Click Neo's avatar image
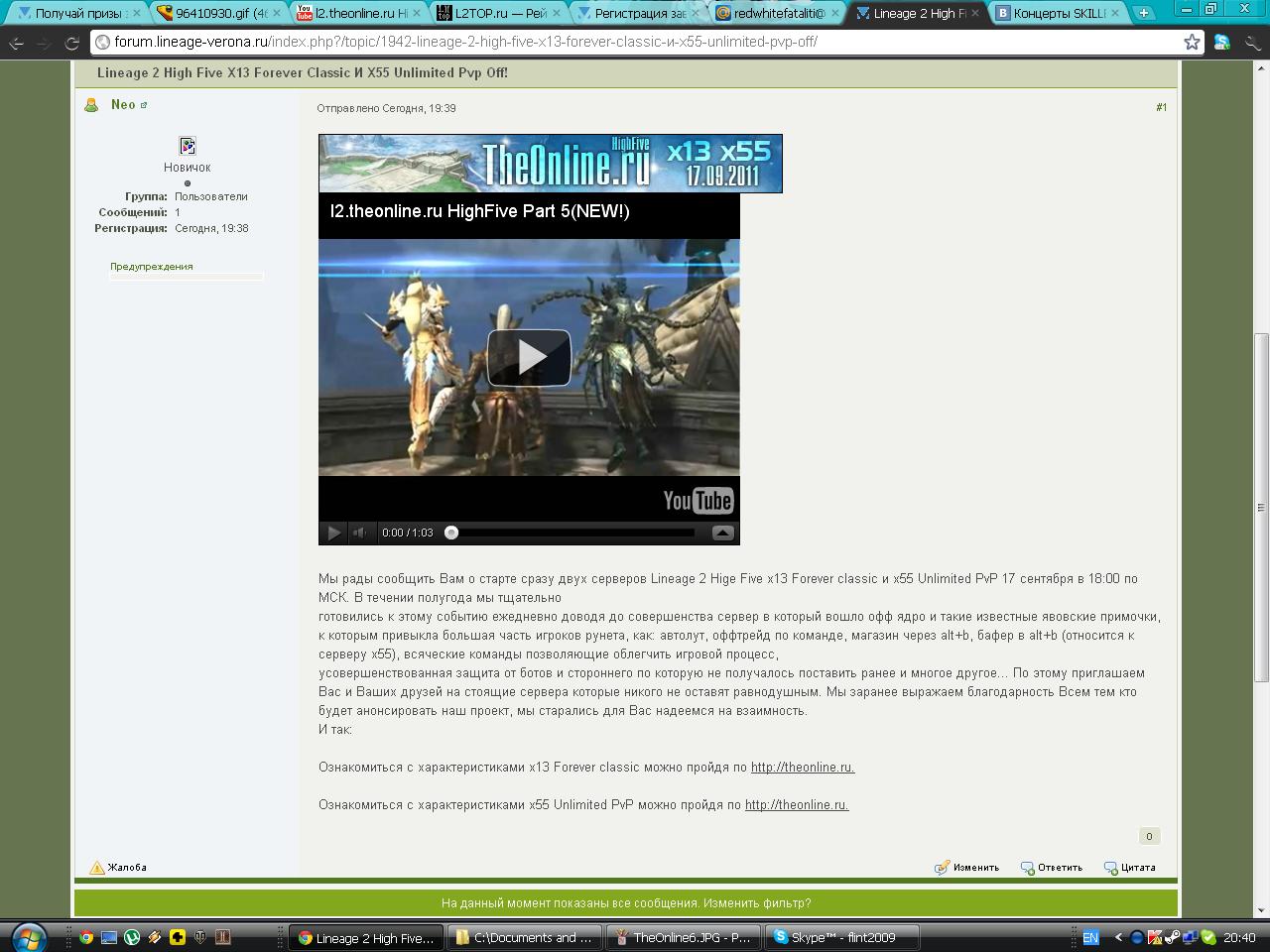The width and height of the screenshot is (1270, 952). pyautogui.click(x=188, y=146)
